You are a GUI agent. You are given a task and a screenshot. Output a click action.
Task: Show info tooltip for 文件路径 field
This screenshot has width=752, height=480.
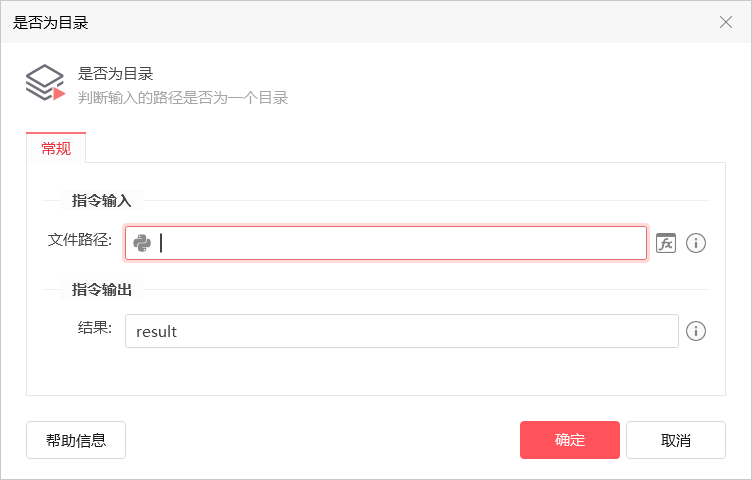click(x=695, y=243)
